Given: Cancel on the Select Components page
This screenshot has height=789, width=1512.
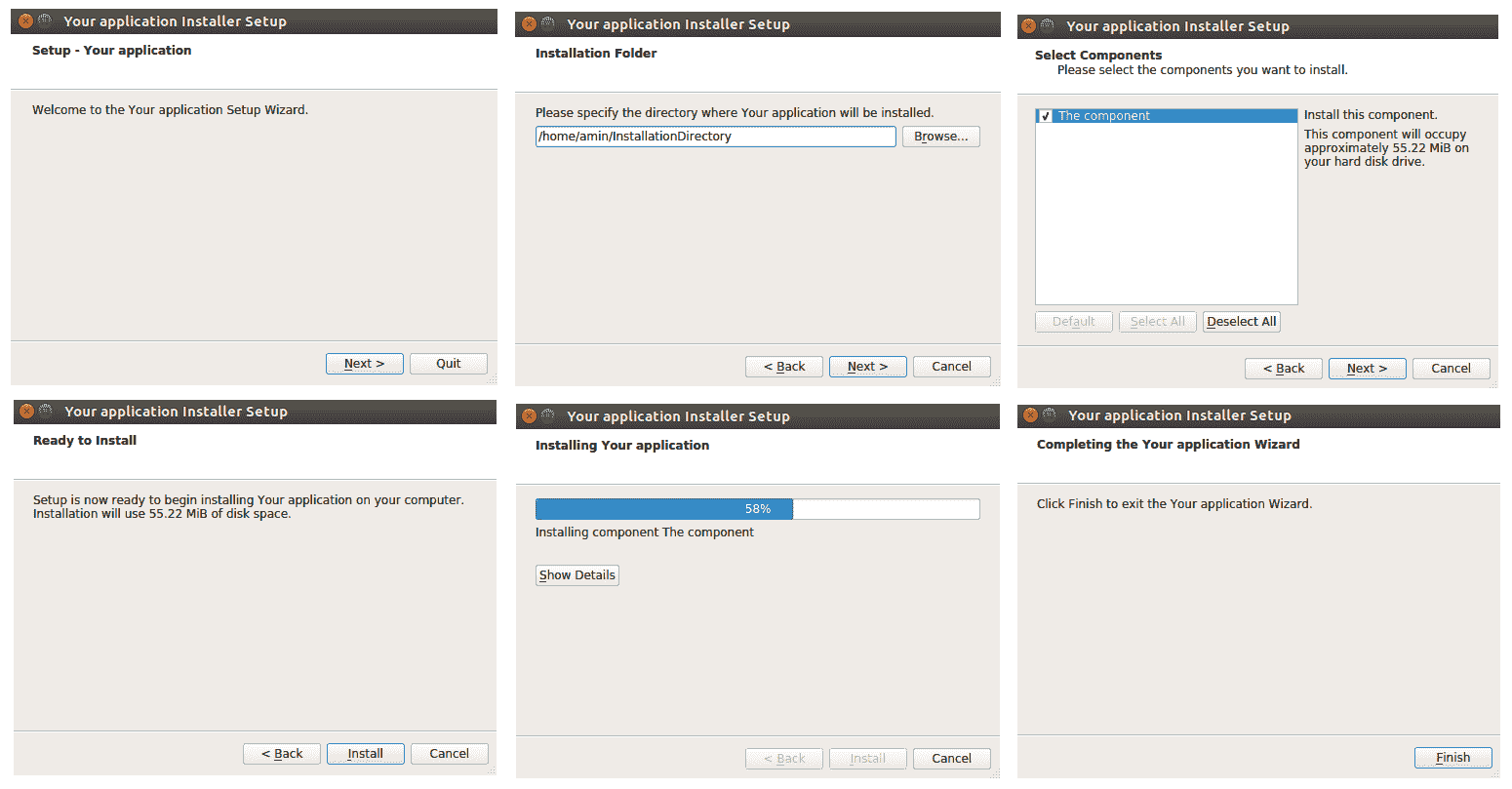Looking at the screenshot, I should coord(1451,369).
